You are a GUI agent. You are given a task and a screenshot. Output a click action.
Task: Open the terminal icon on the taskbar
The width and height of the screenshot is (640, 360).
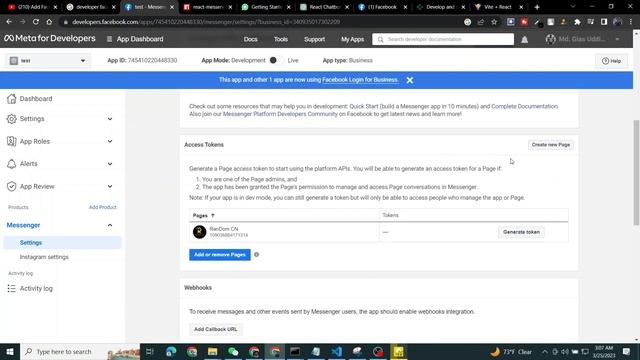pyautogui.click(x=295, y=351)
